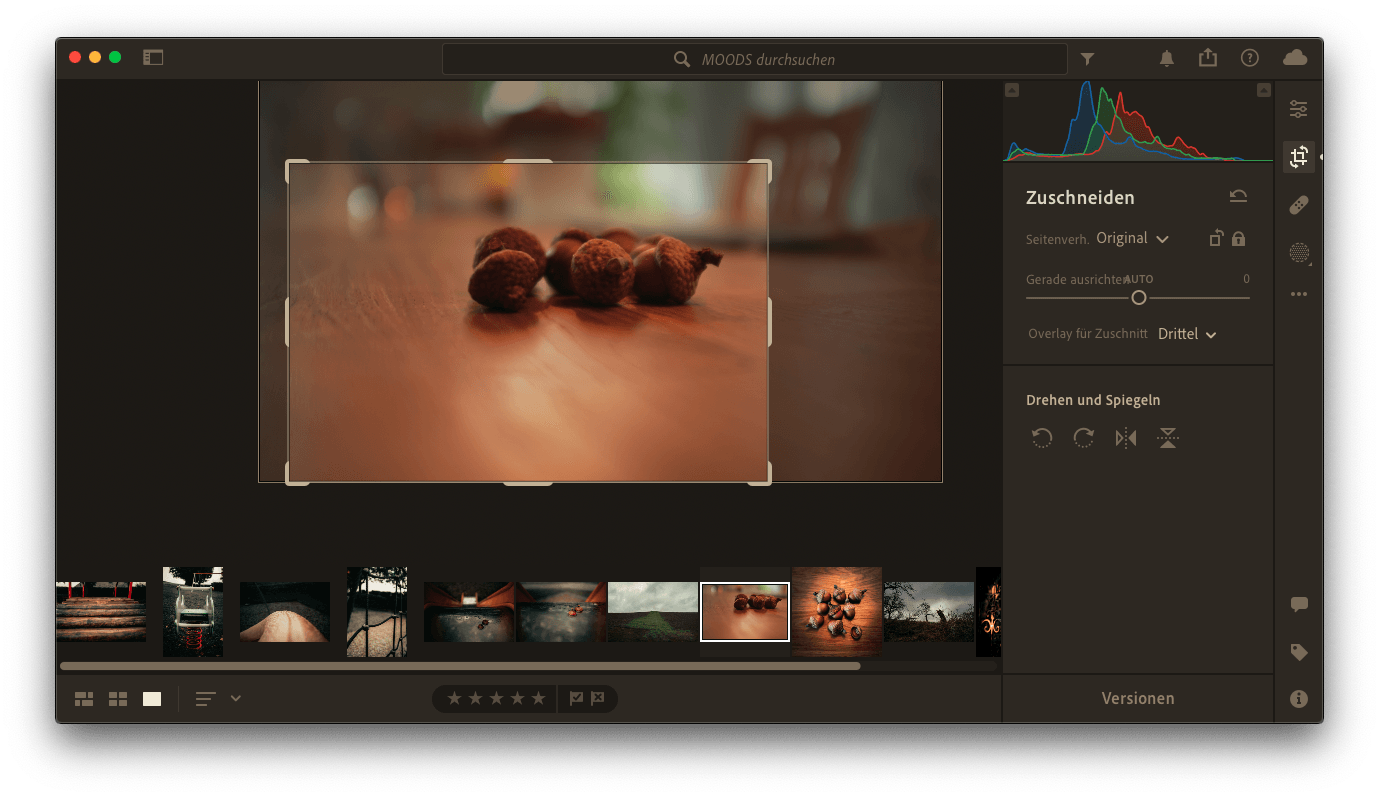This screenshot has width=1379, height=797.
Task: Click the AUTO straighten button
Action: [x=1138, y=280]
